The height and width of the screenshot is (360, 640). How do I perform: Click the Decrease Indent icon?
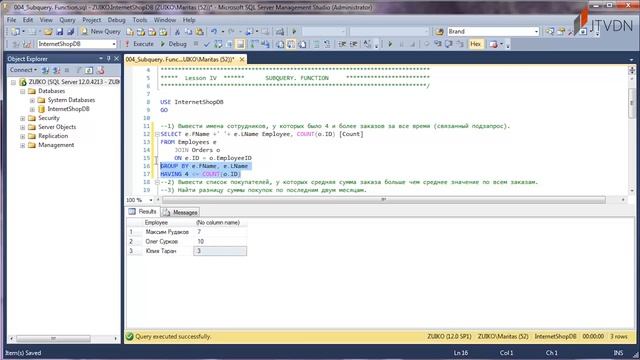point(342,44)
